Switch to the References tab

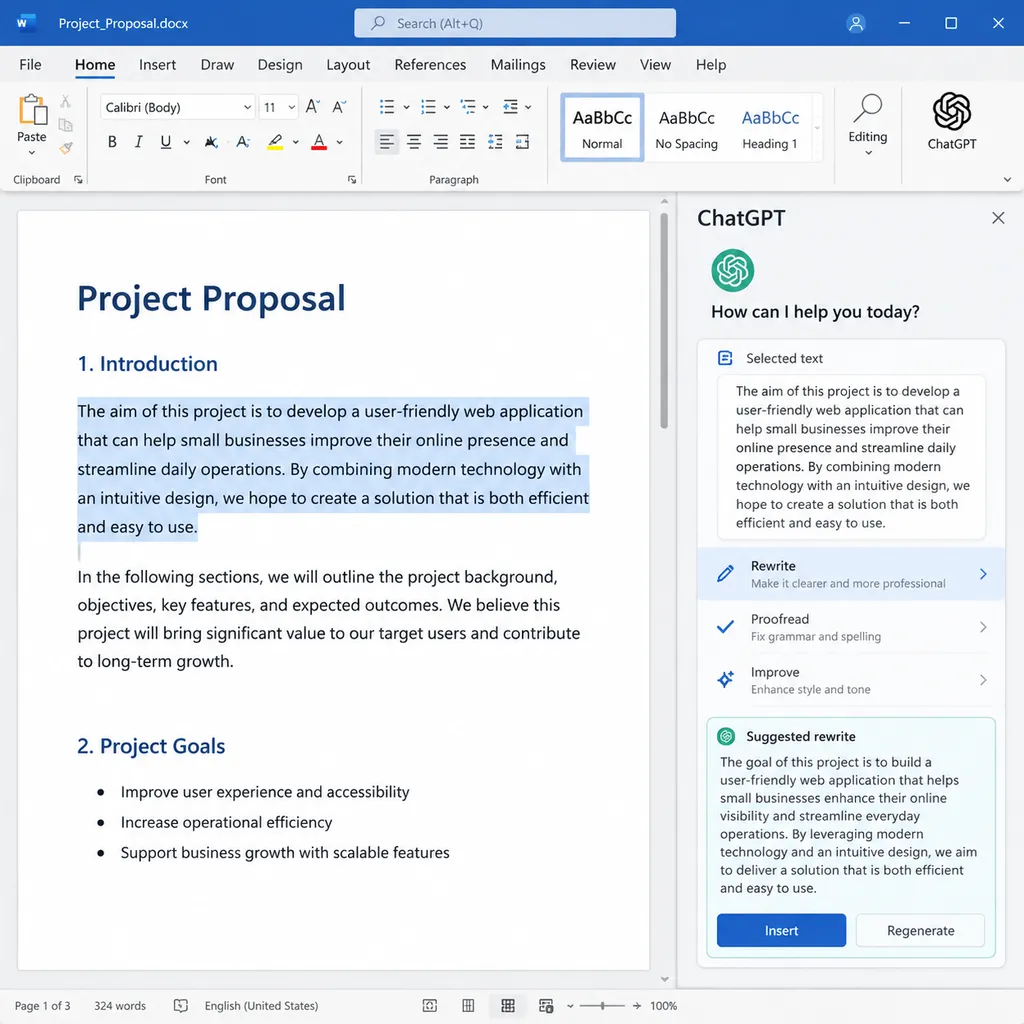coord(430,65)
